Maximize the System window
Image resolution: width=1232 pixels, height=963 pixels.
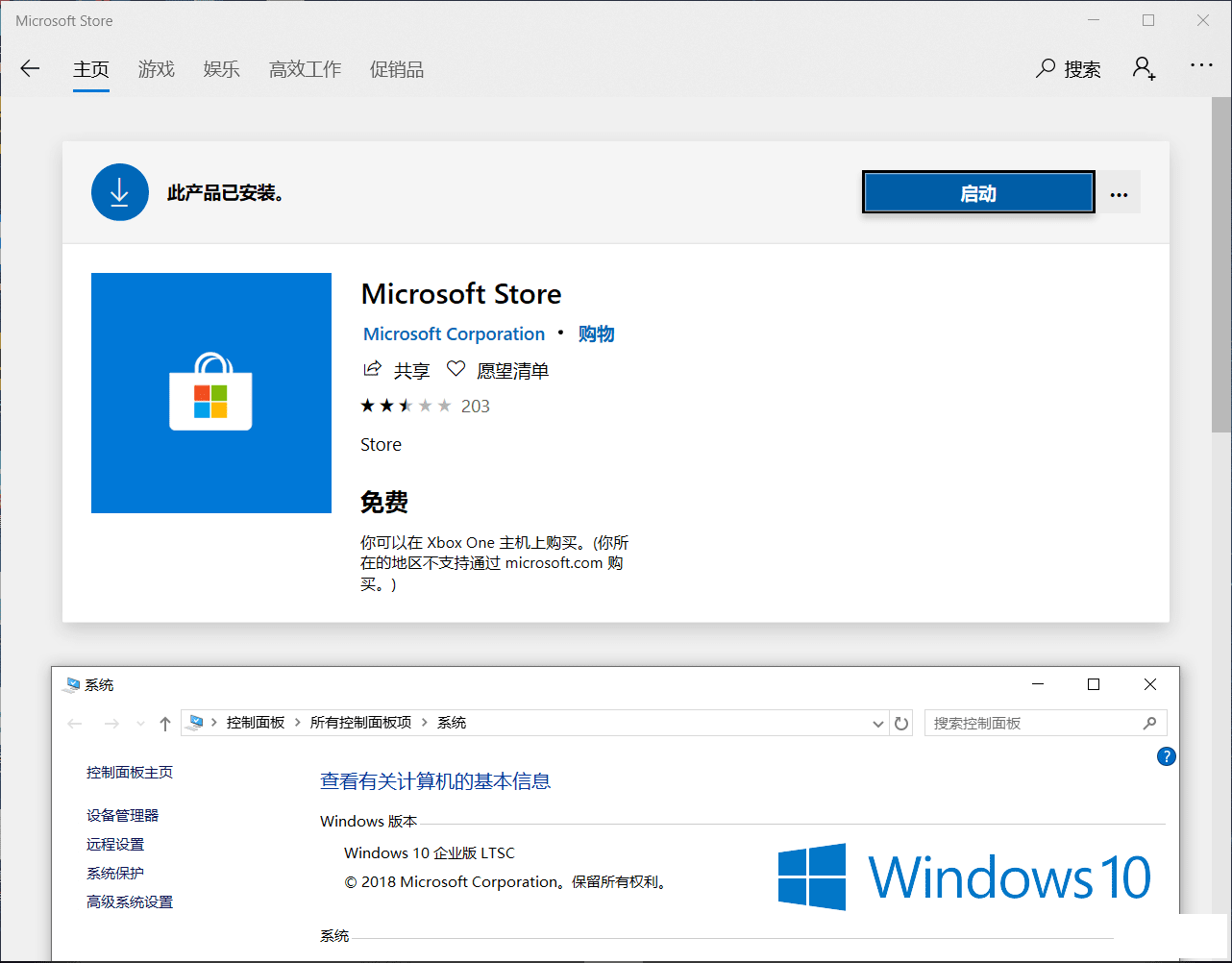coord(1093,684)
